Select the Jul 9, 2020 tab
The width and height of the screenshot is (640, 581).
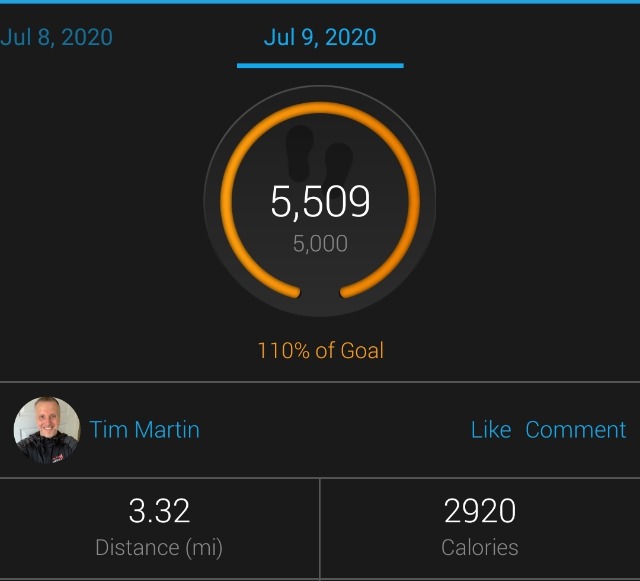pos(320,37)
